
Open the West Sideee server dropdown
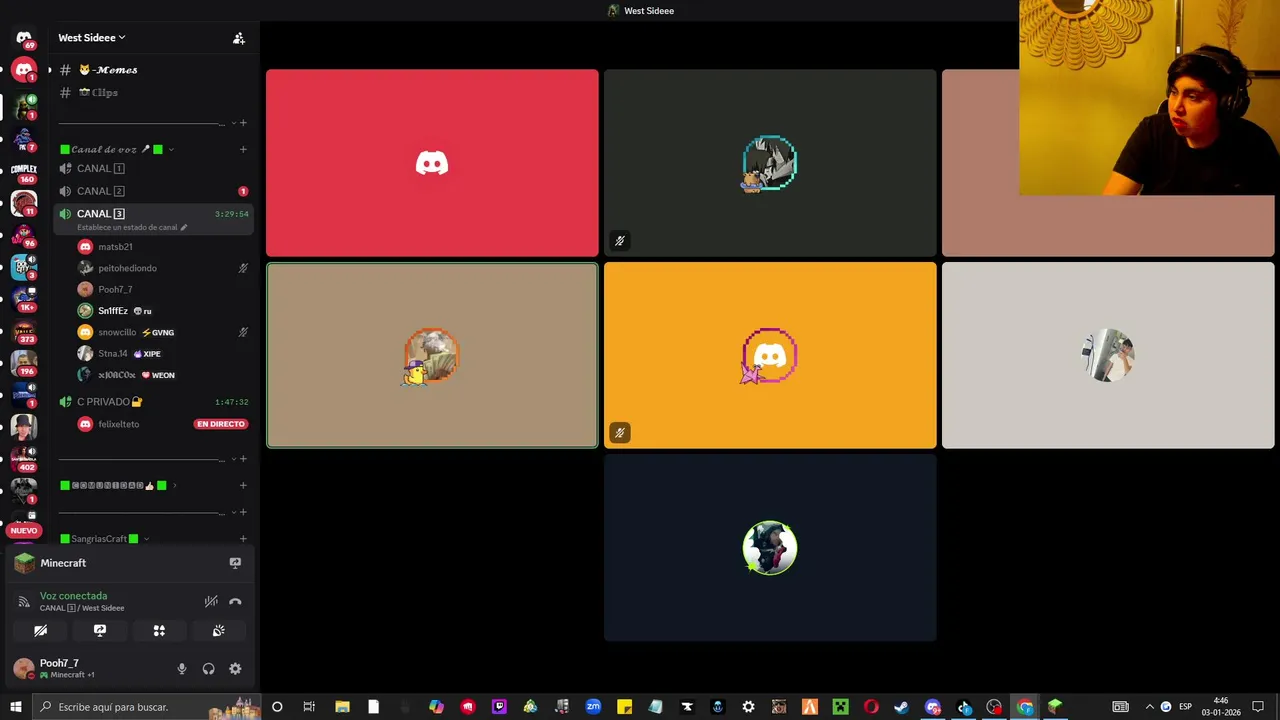click(x=92, y=38)
